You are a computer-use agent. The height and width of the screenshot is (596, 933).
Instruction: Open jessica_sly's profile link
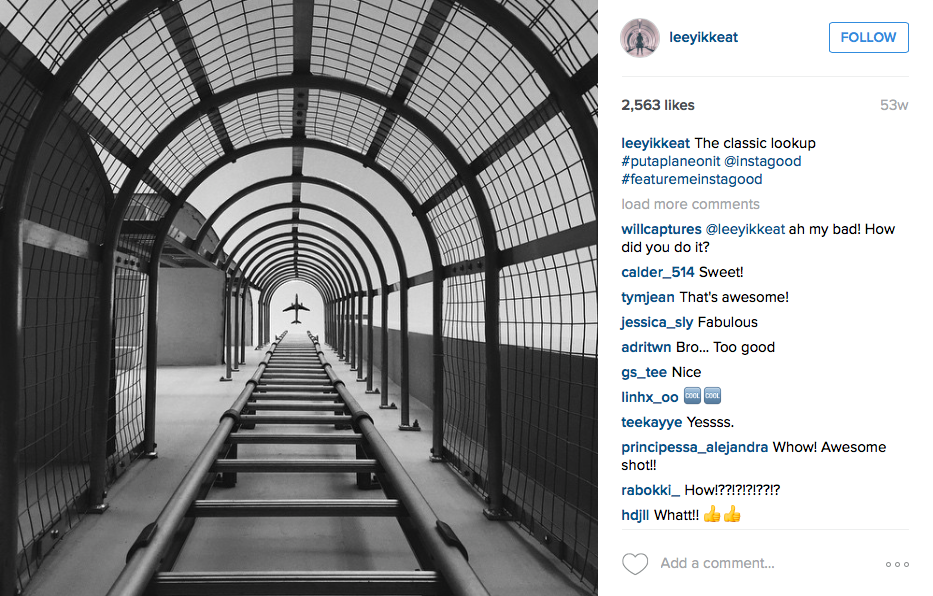coord(657,322)
